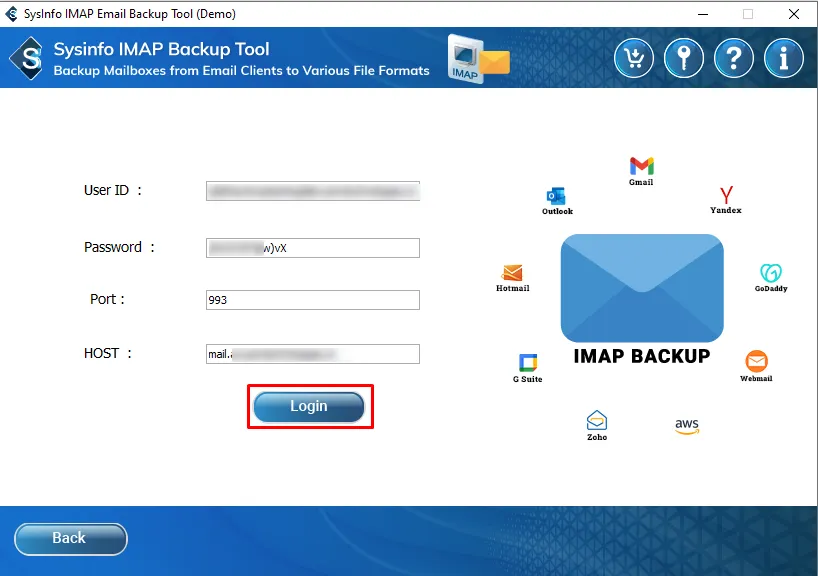This screenshot has height=576, width=818.
Task: Click the Port field showing 993
Action: 312,300
